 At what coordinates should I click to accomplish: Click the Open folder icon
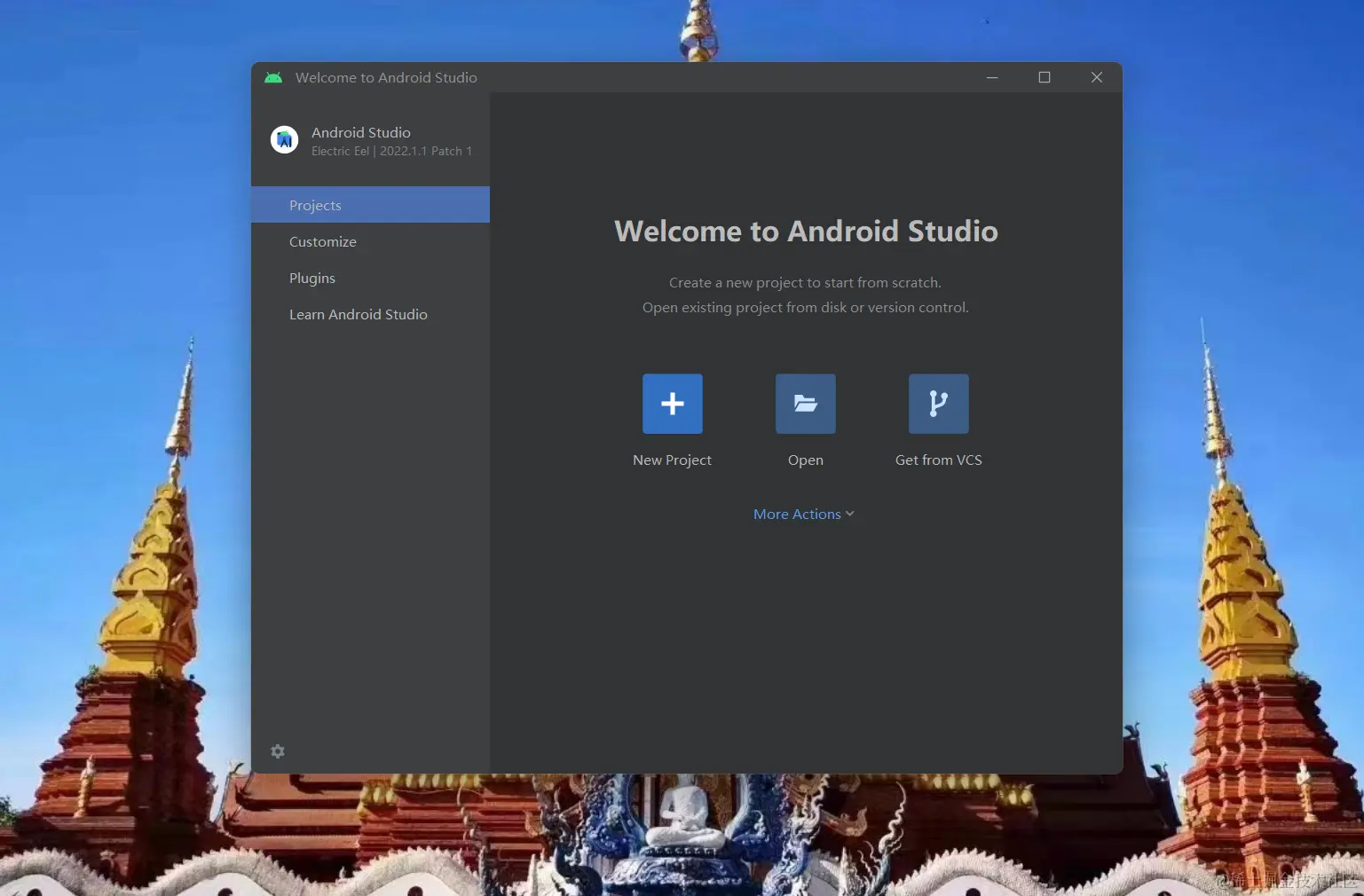(x=805, y=404)
